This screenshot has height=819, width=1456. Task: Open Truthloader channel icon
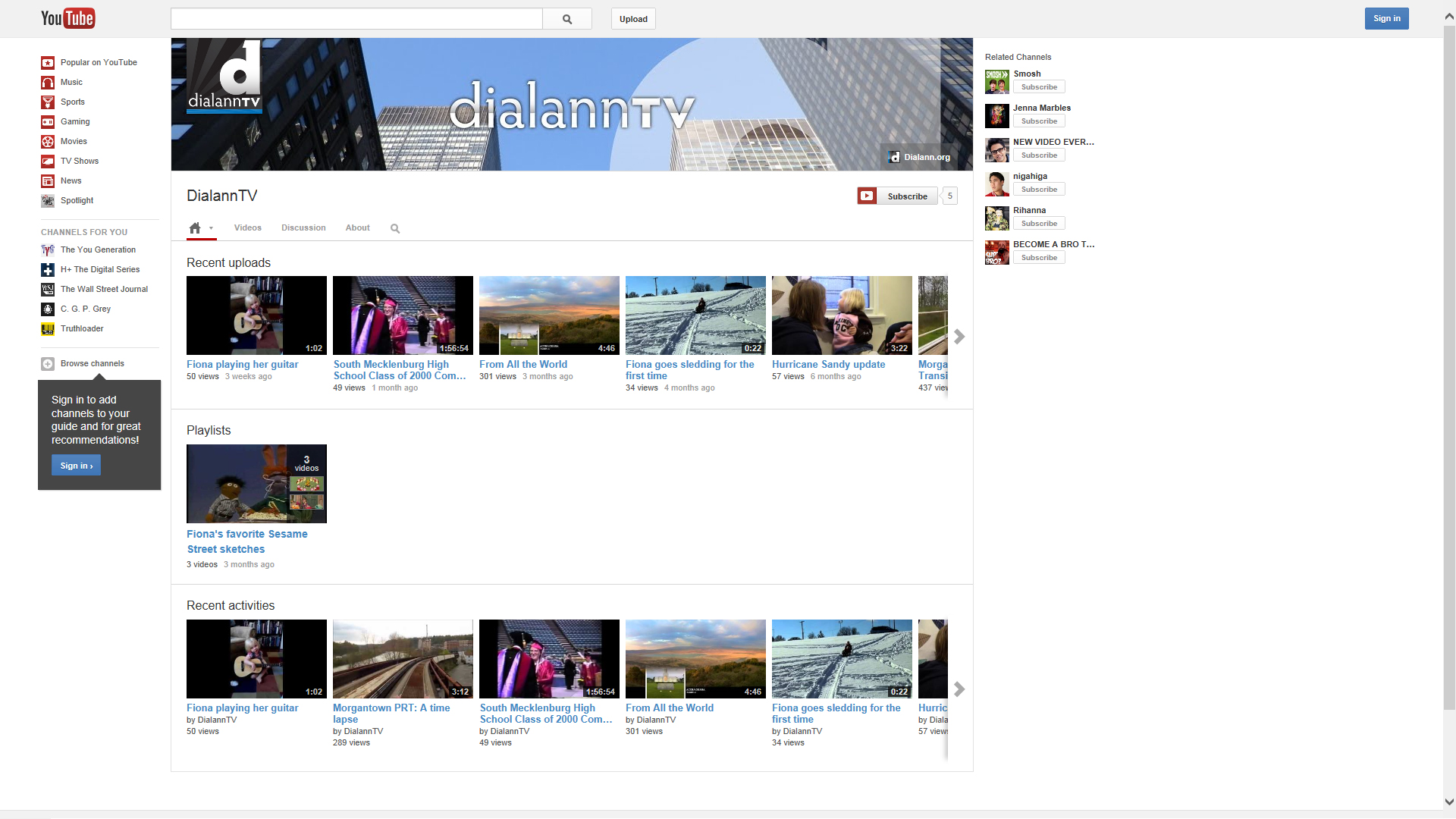coord(48,328)
